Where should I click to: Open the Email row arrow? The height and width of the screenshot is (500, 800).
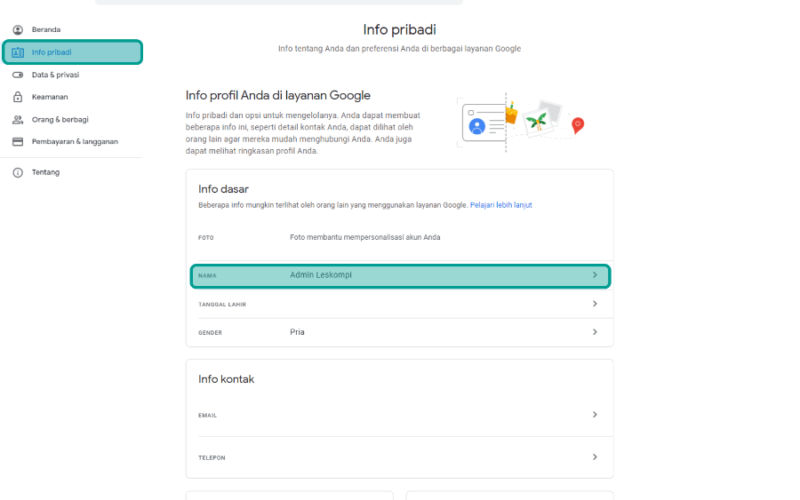(x=595, y=415)
